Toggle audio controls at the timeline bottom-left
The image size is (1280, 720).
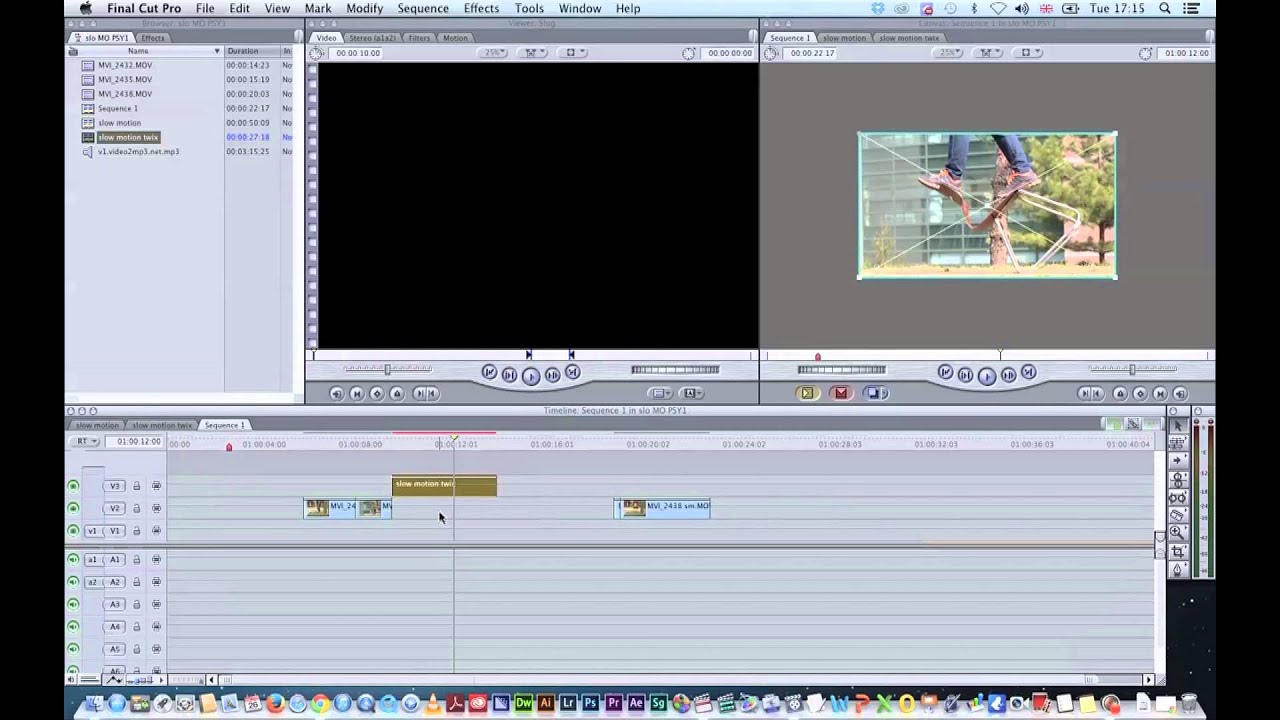(x=73, y=680)
